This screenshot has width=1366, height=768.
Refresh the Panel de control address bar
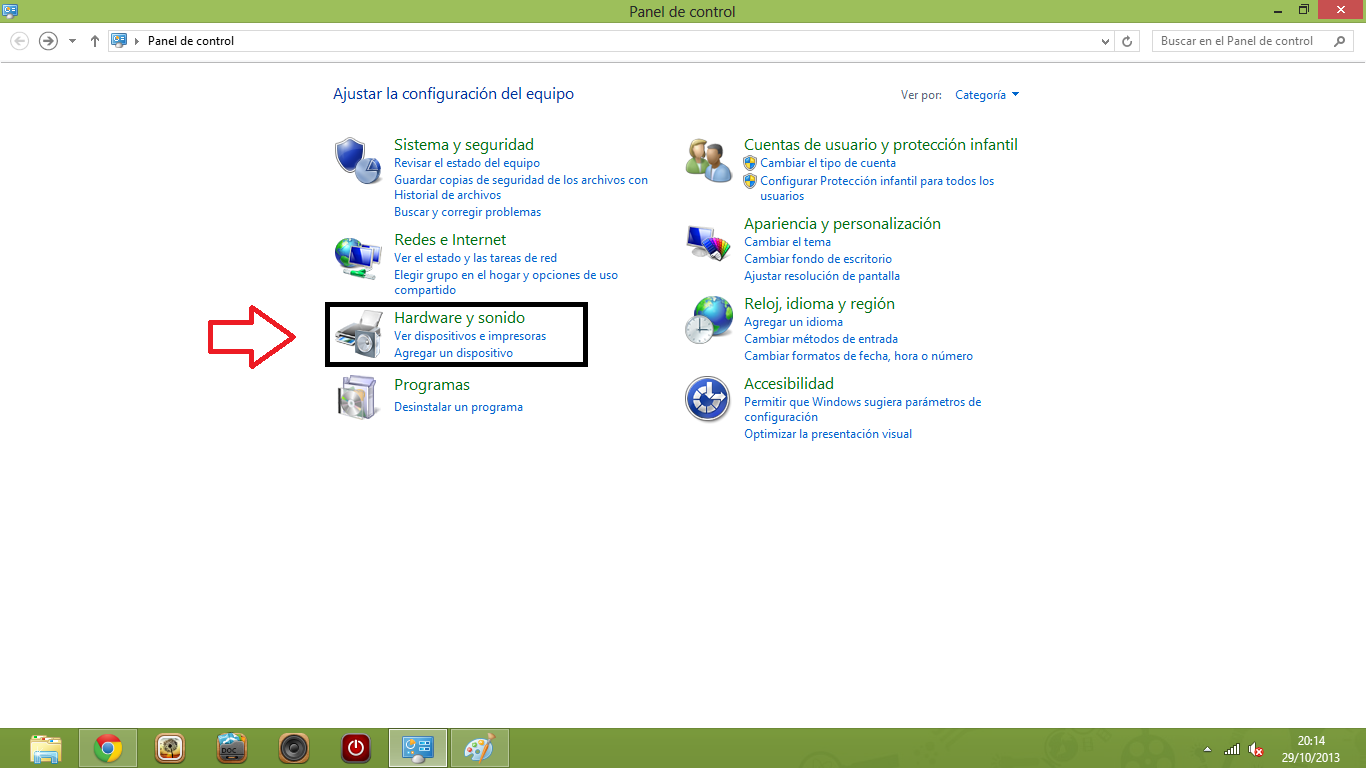1128,41
